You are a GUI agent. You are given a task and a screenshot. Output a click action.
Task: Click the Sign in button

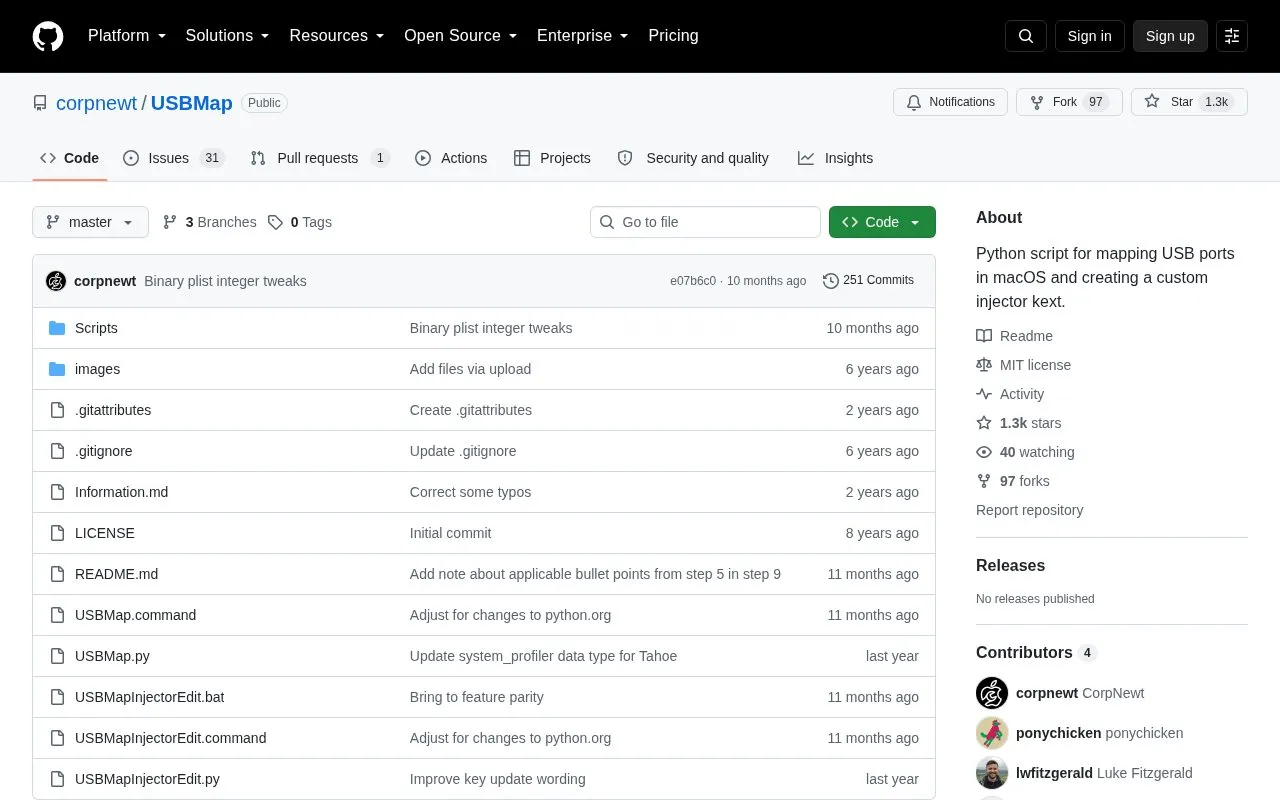(x=1089, y=36)
